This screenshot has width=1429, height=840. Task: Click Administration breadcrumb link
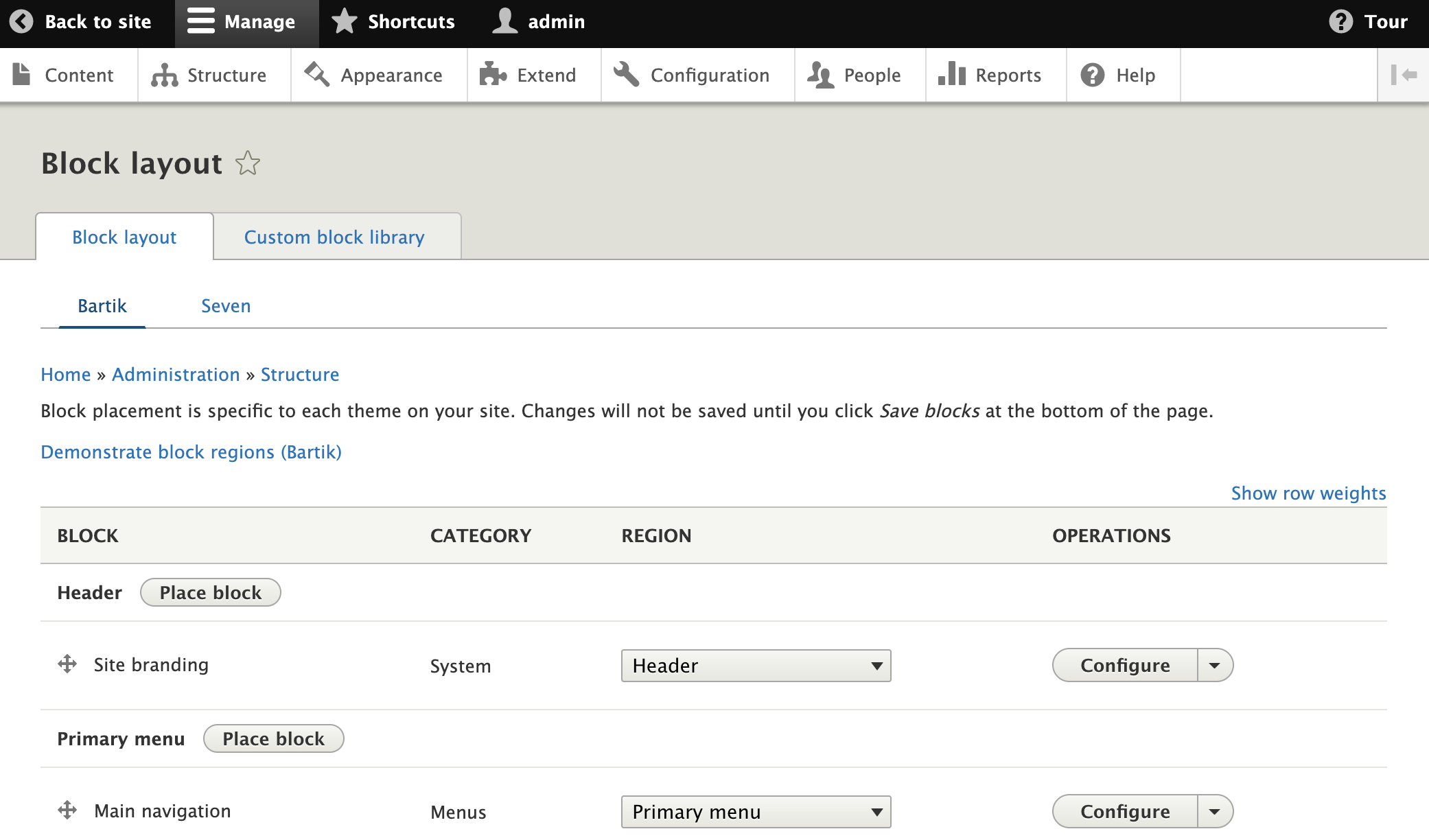176,375
